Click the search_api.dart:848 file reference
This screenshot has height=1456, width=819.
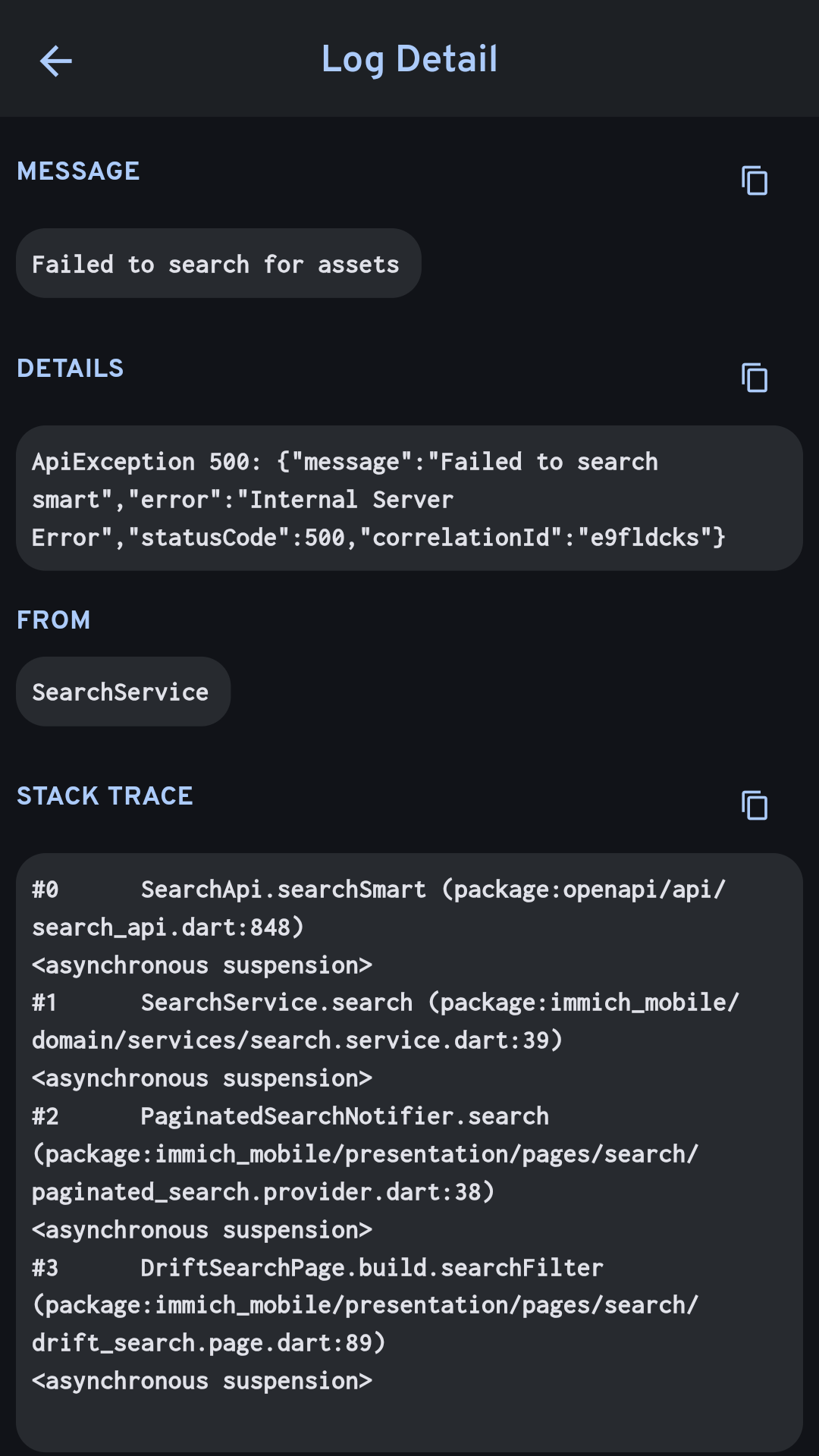click(x=167, y=927)
